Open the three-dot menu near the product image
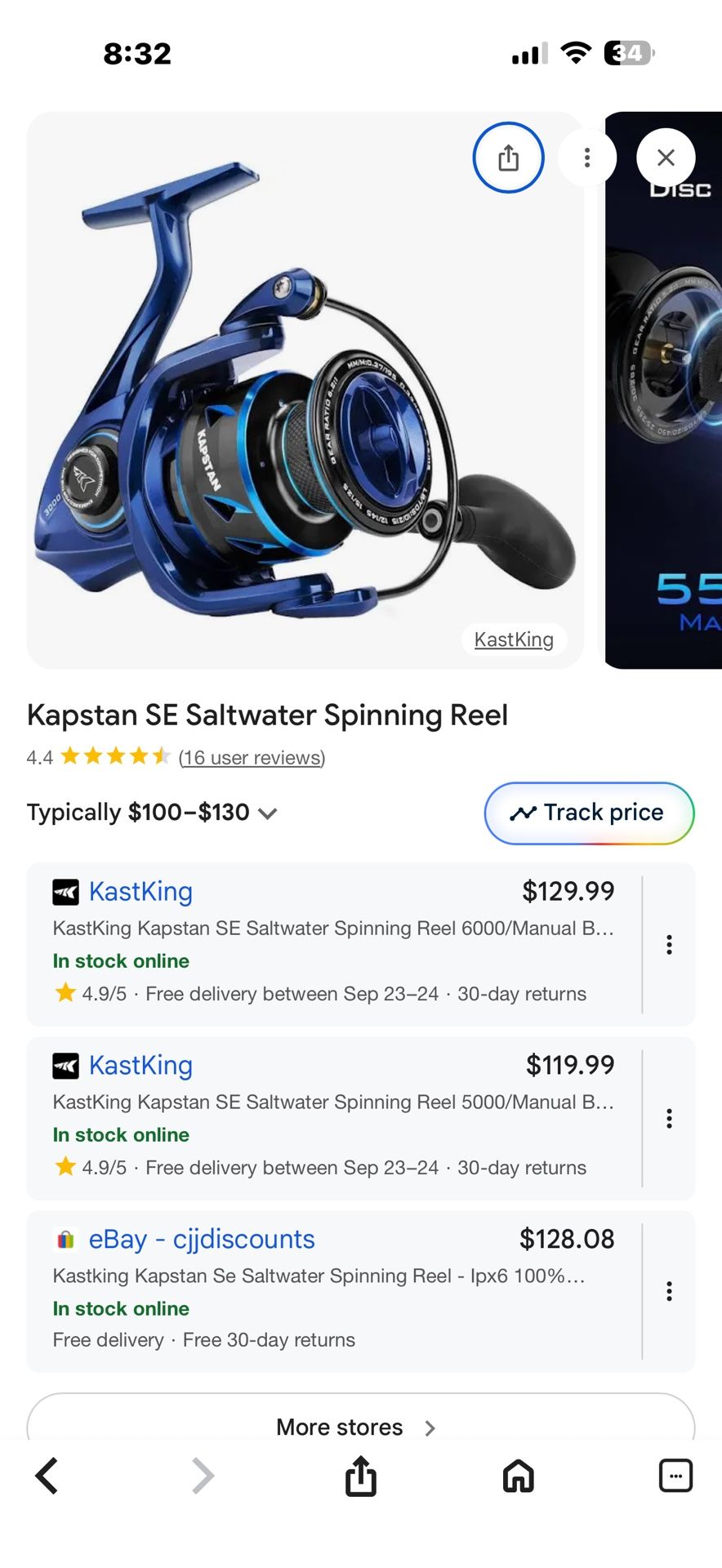722x1568 pixels. point(587,157)
